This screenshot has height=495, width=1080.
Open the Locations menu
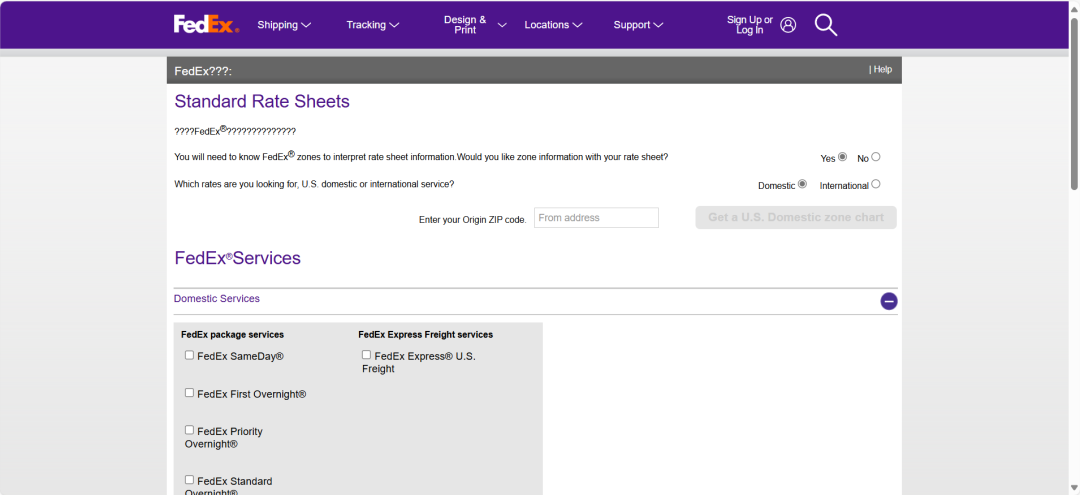tap(554, 25)
